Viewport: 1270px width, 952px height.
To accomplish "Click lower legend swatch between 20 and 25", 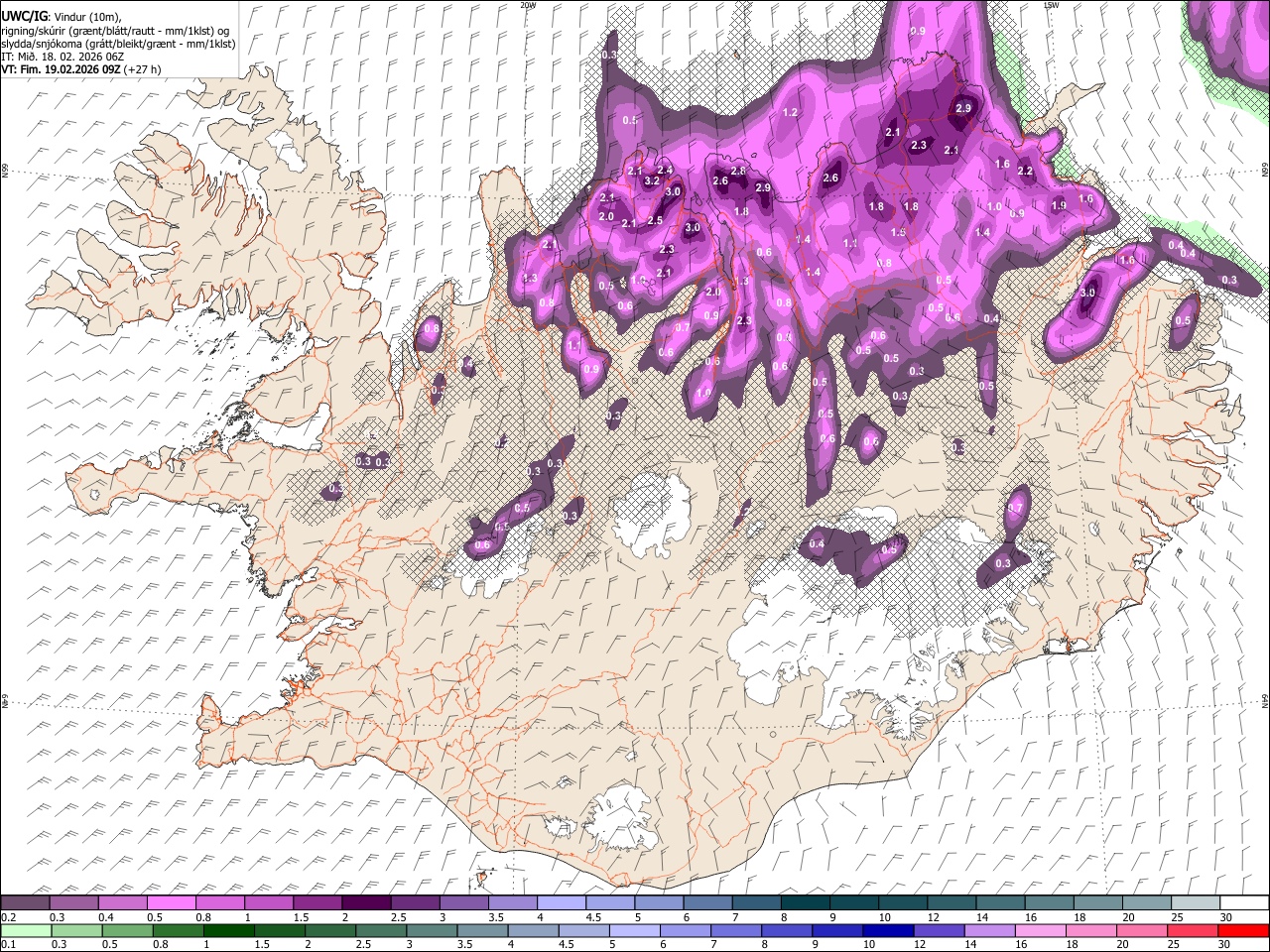I will (1141, 930).
